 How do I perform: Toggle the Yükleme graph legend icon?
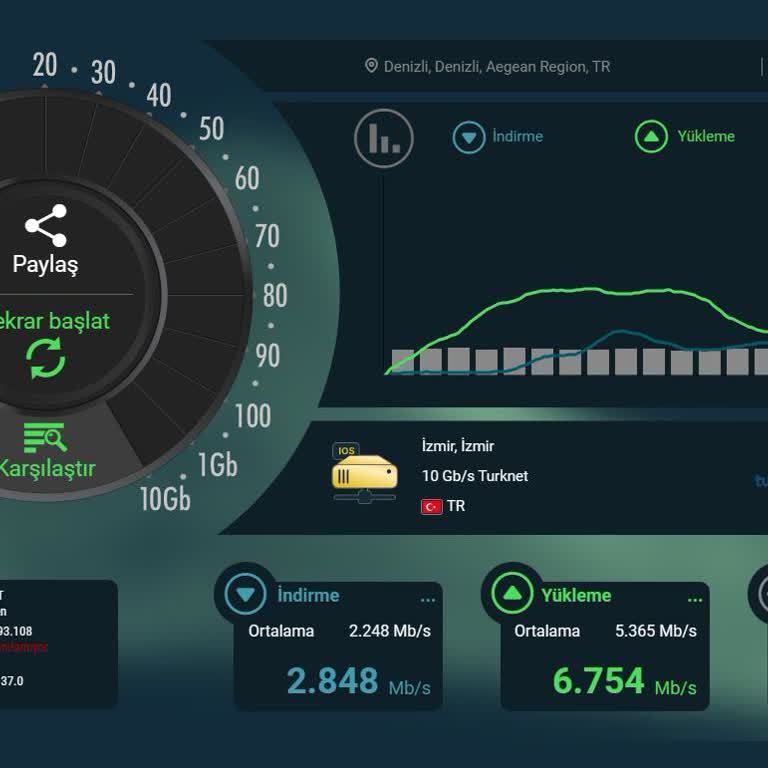click(x=651, y=137)
